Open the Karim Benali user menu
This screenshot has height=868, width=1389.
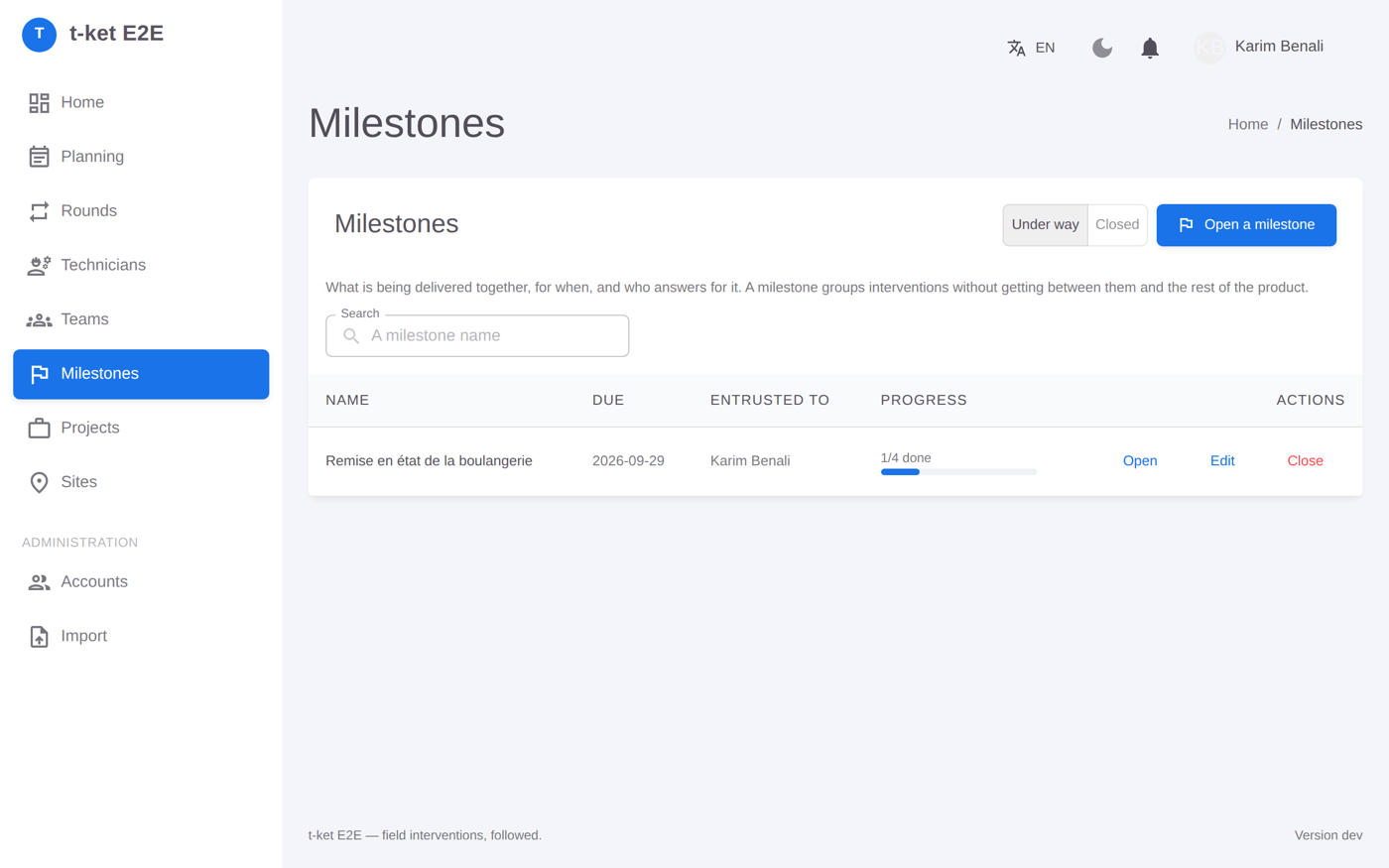1259,47
